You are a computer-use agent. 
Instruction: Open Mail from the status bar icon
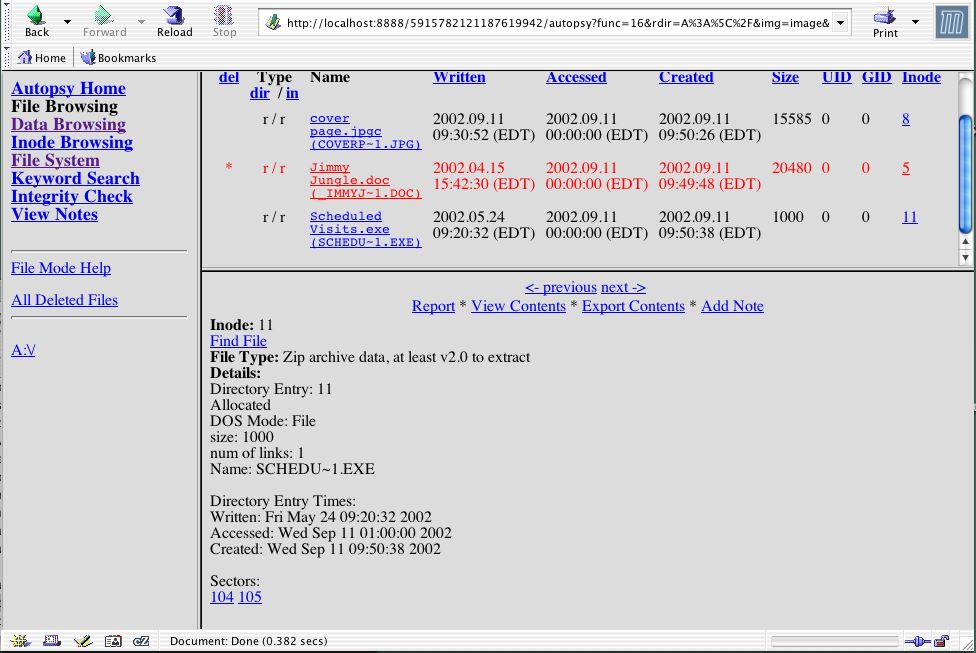click(x=49, y=641)
